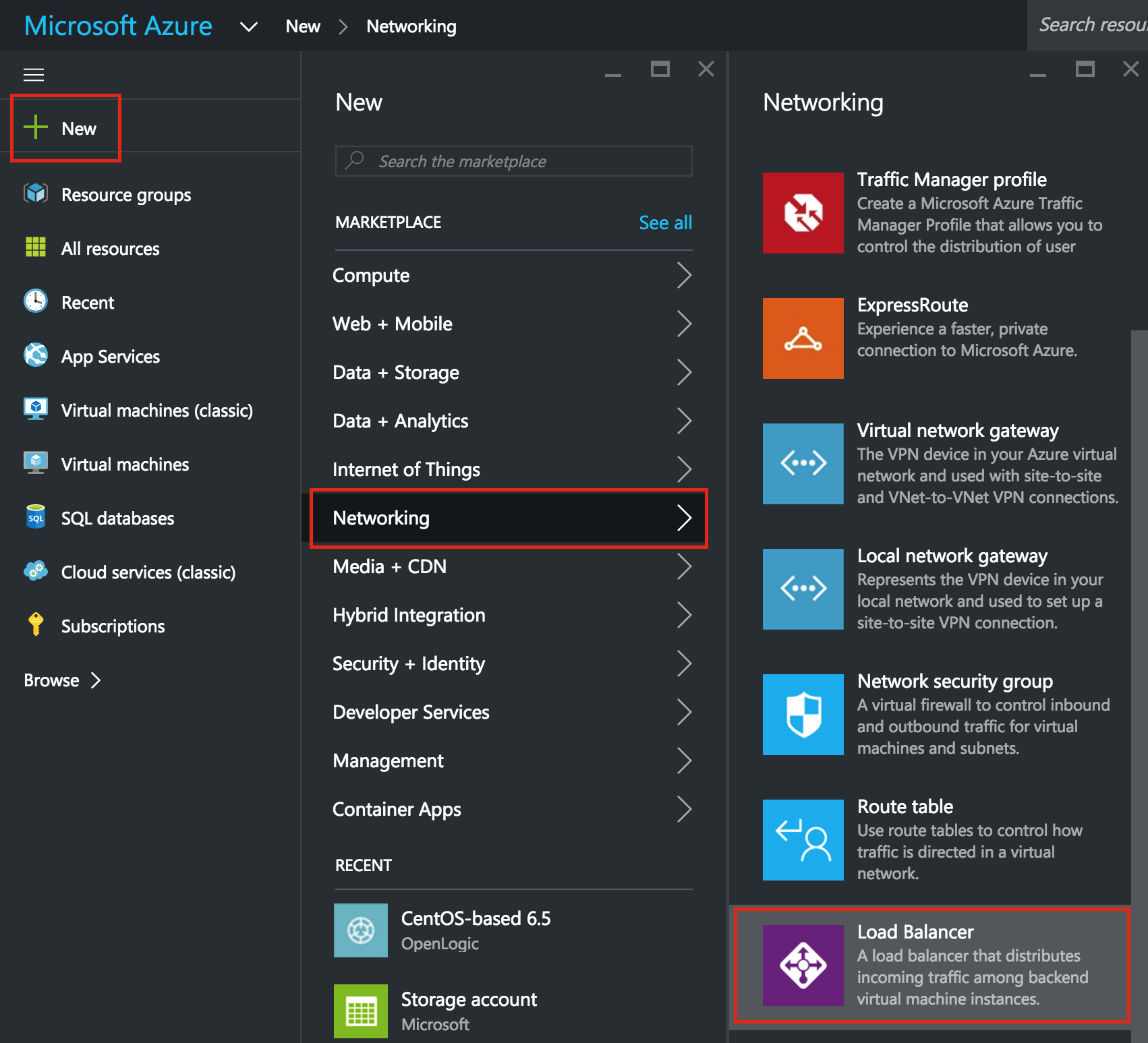Click the All resources grid icon
The height and width of the screenshot is (1043, 1148).
point(36,247)
